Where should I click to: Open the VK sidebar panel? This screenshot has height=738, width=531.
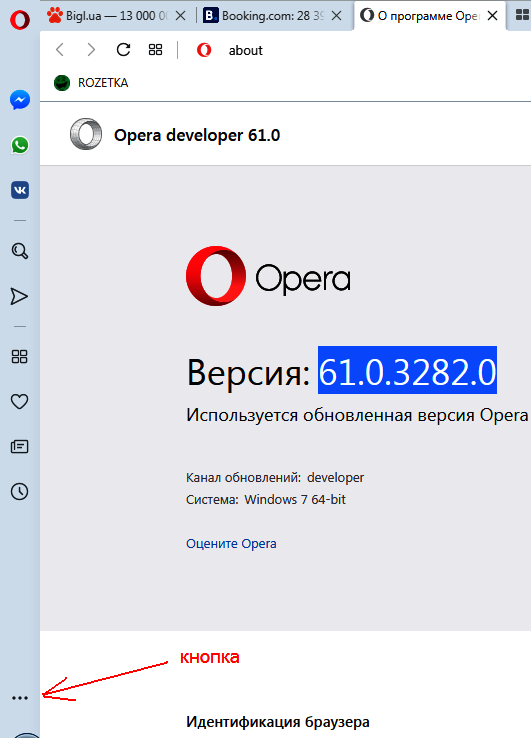pos(20,190)
